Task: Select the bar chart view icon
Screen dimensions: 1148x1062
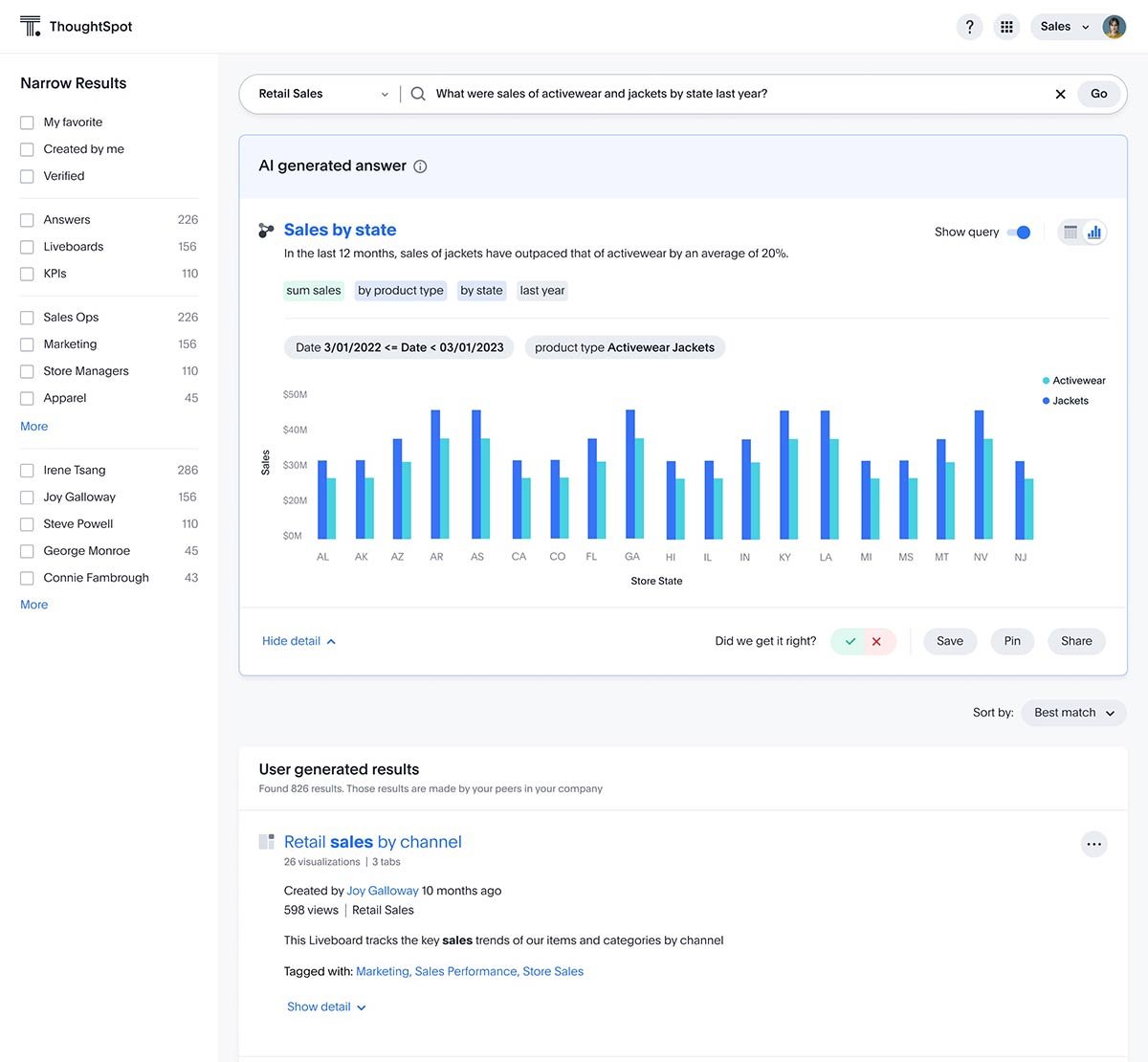Action: click(x=1093, y=232)
